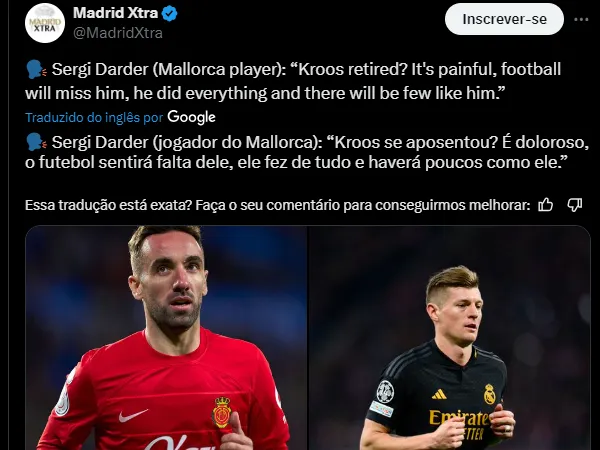
Task: Click the Mallorca crest on the red jersey
Action: pos(221,412)
